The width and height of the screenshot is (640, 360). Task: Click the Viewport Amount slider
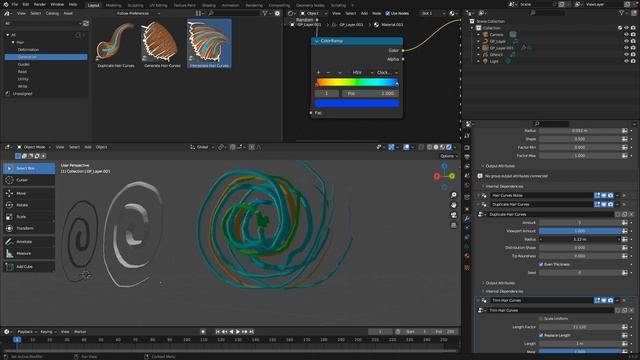tap(580, 231)
